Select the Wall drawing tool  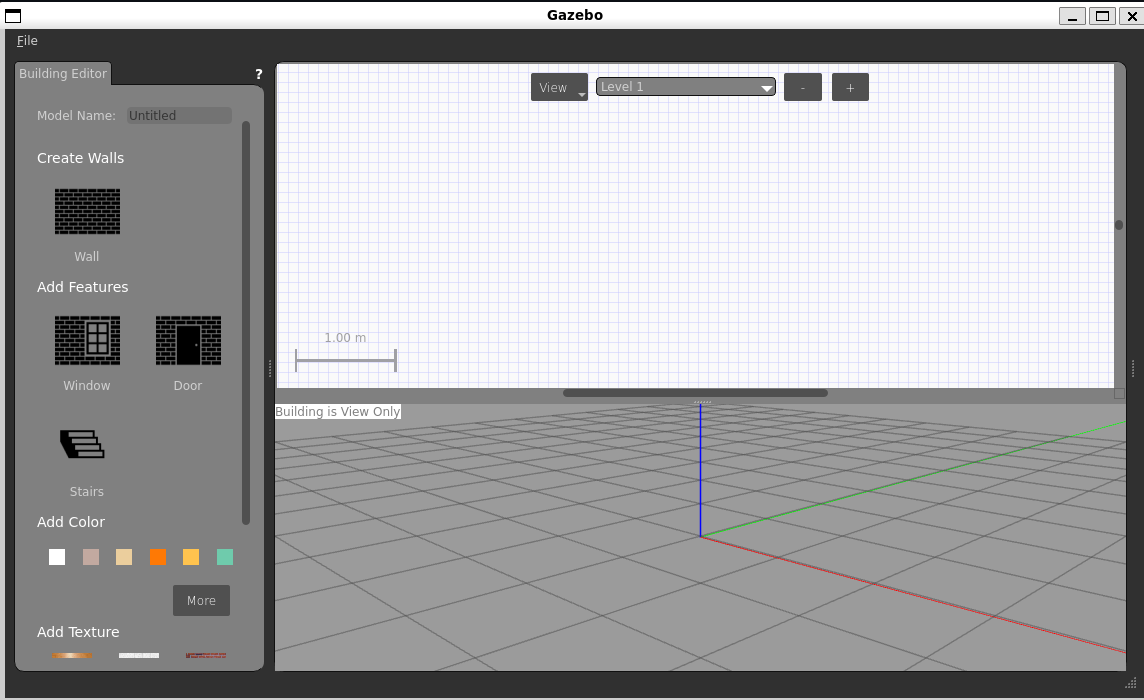coord(87,211)
